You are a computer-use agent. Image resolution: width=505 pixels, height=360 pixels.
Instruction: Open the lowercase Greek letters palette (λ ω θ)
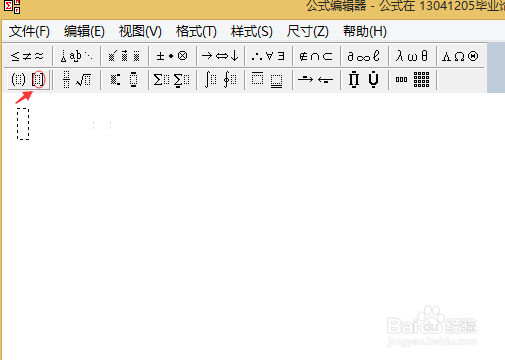click(x=412, y=56)
